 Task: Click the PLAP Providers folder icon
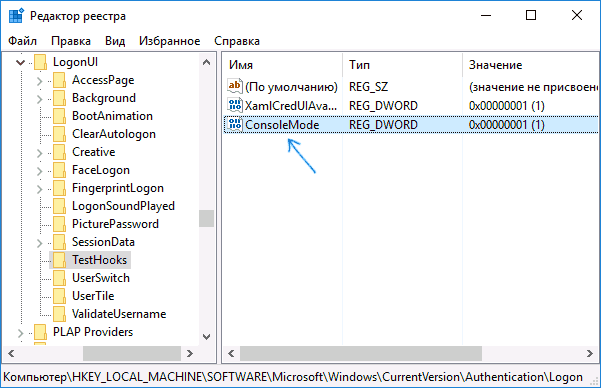40,332
